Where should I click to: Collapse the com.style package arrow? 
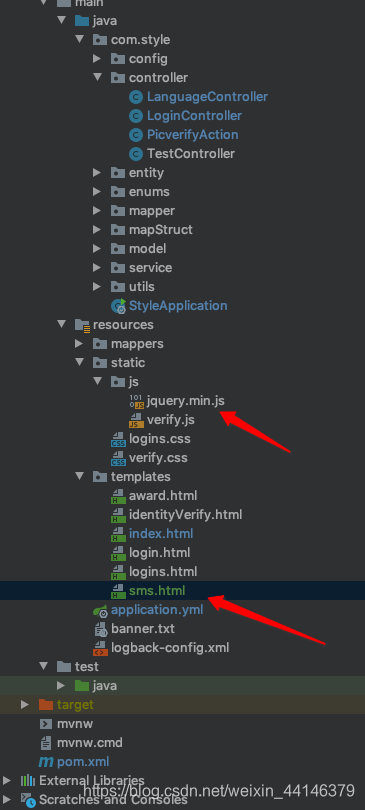(80, 40)
